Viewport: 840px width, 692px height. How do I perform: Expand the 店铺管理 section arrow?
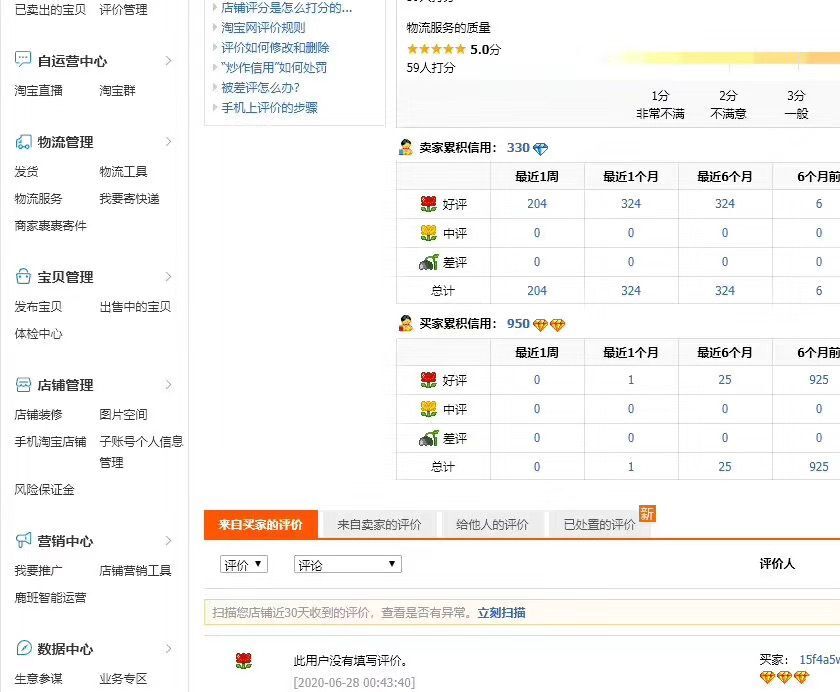(169, 385)
